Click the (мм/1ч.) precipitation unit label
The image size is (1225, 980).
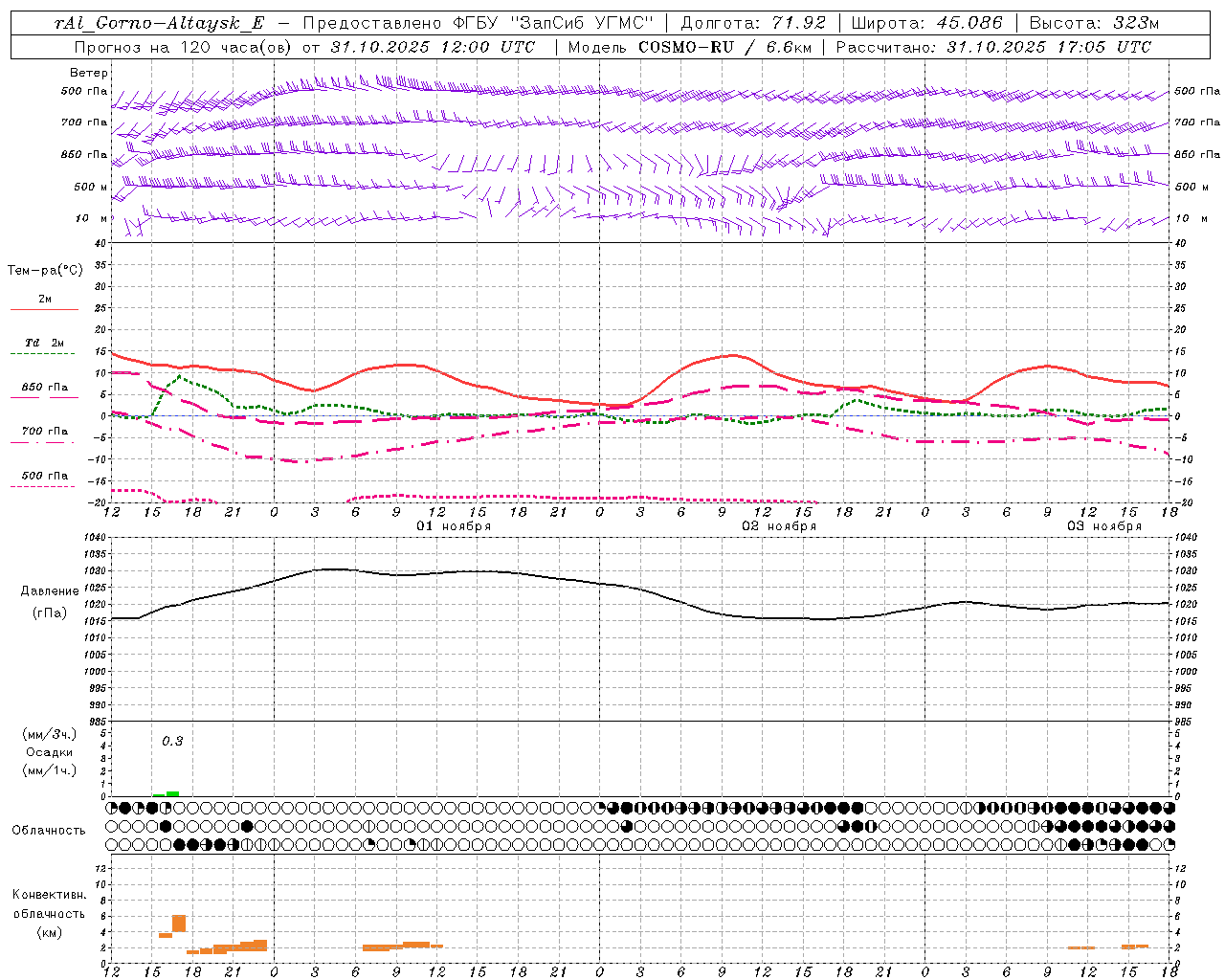tap(50, 770)
